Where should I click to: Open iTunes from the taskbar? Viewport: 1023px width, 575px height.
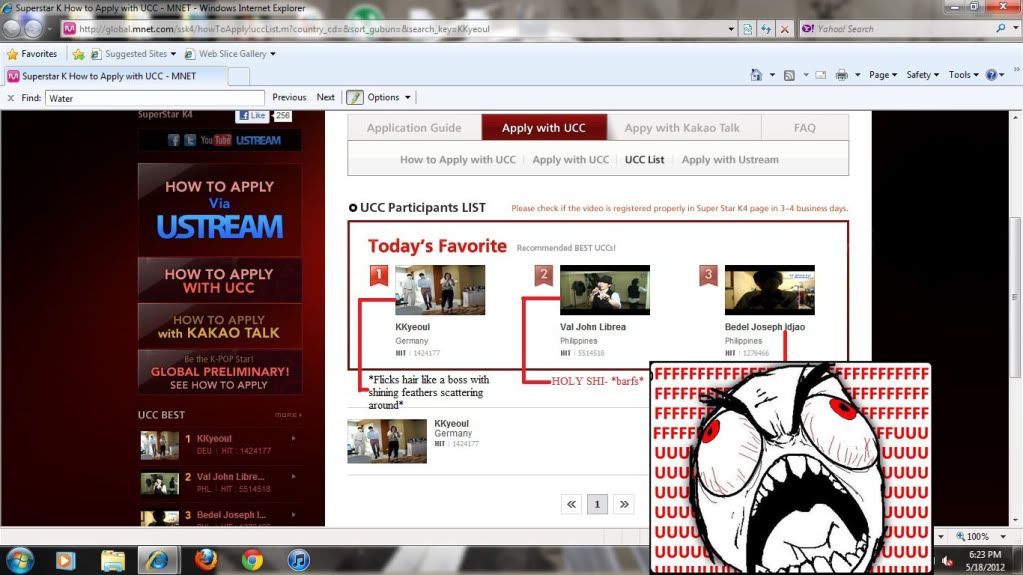(x=298, y=559)
